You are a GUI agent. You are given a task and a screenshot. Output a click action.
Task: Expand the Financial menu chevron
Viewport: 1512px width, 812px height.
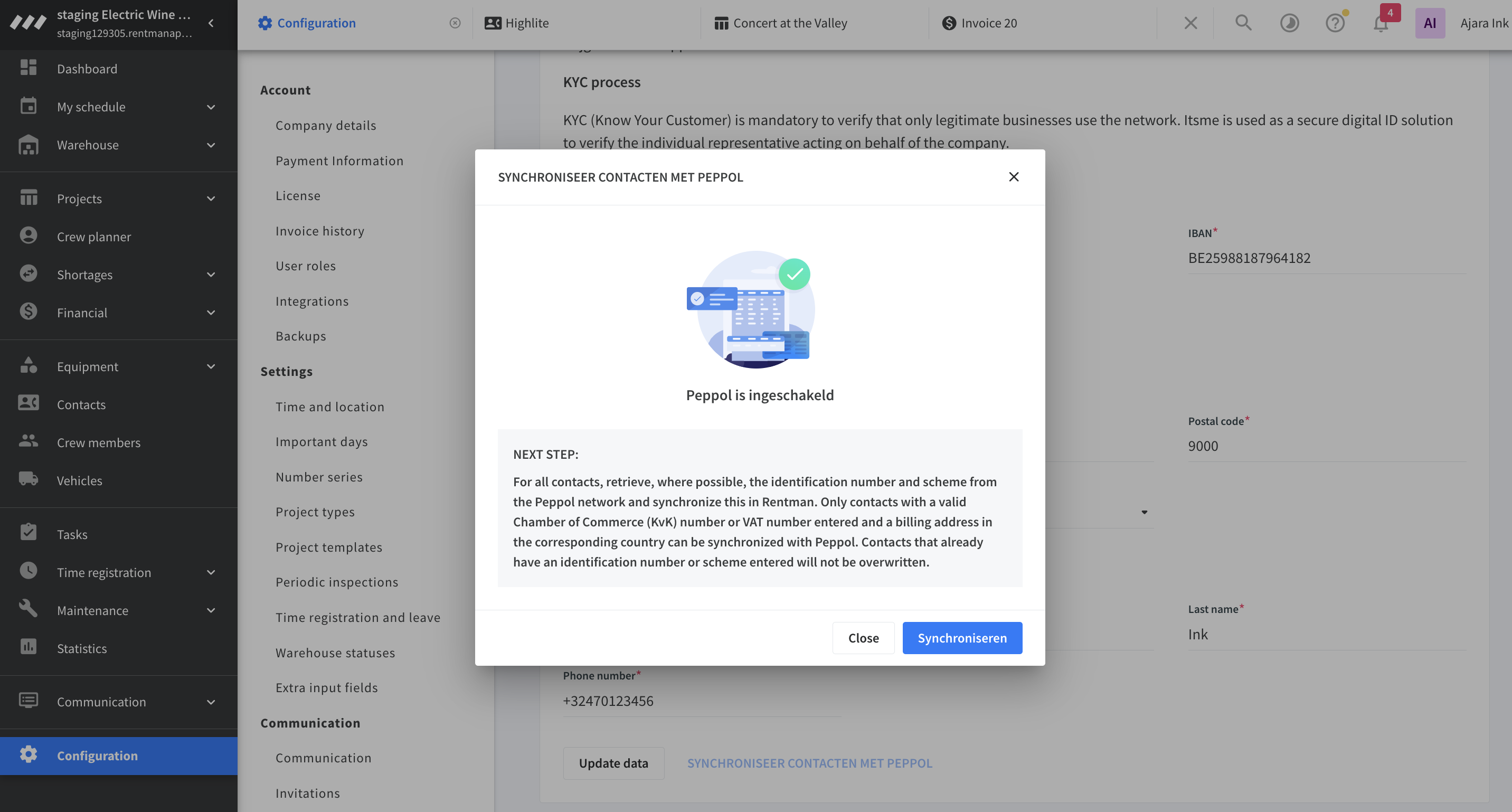click(211, 313)
